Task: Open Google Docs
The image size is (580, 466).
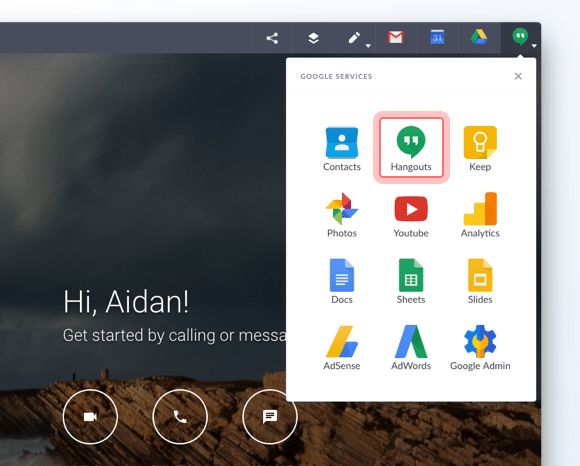Action: pos(342,281)
